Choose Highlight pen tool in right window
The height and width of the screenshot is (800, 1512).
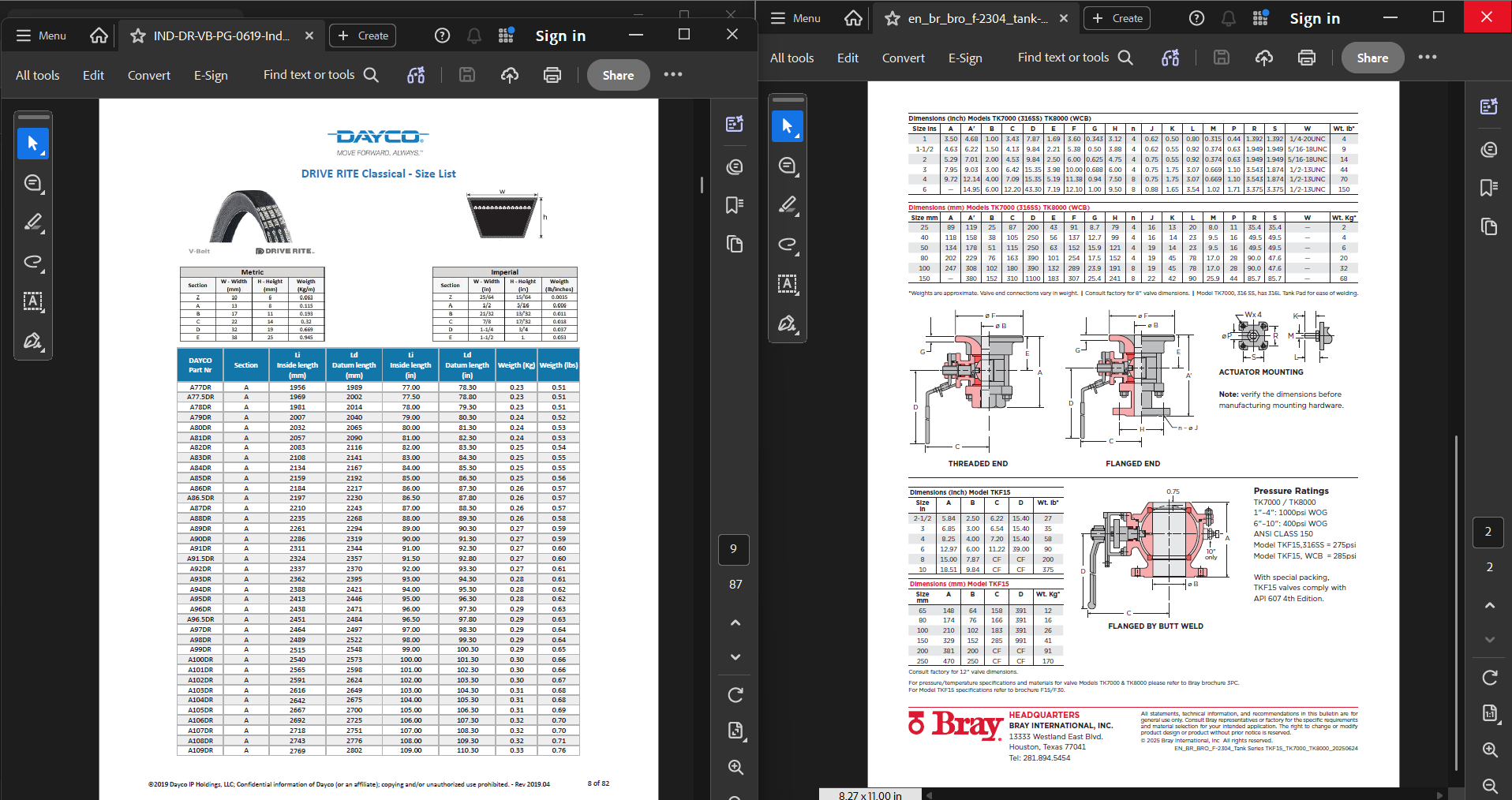788,205
